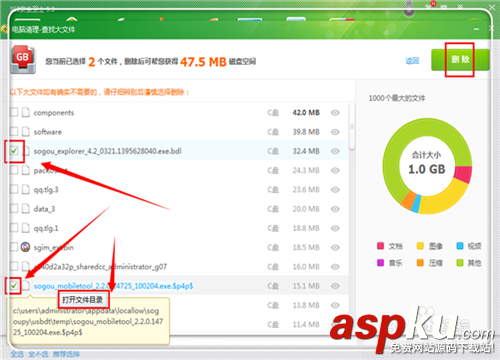Viewport: 500px width, 360px height.
Task: Tick the checkbox for sgim bin file
Action: click(x=14, y=247)
